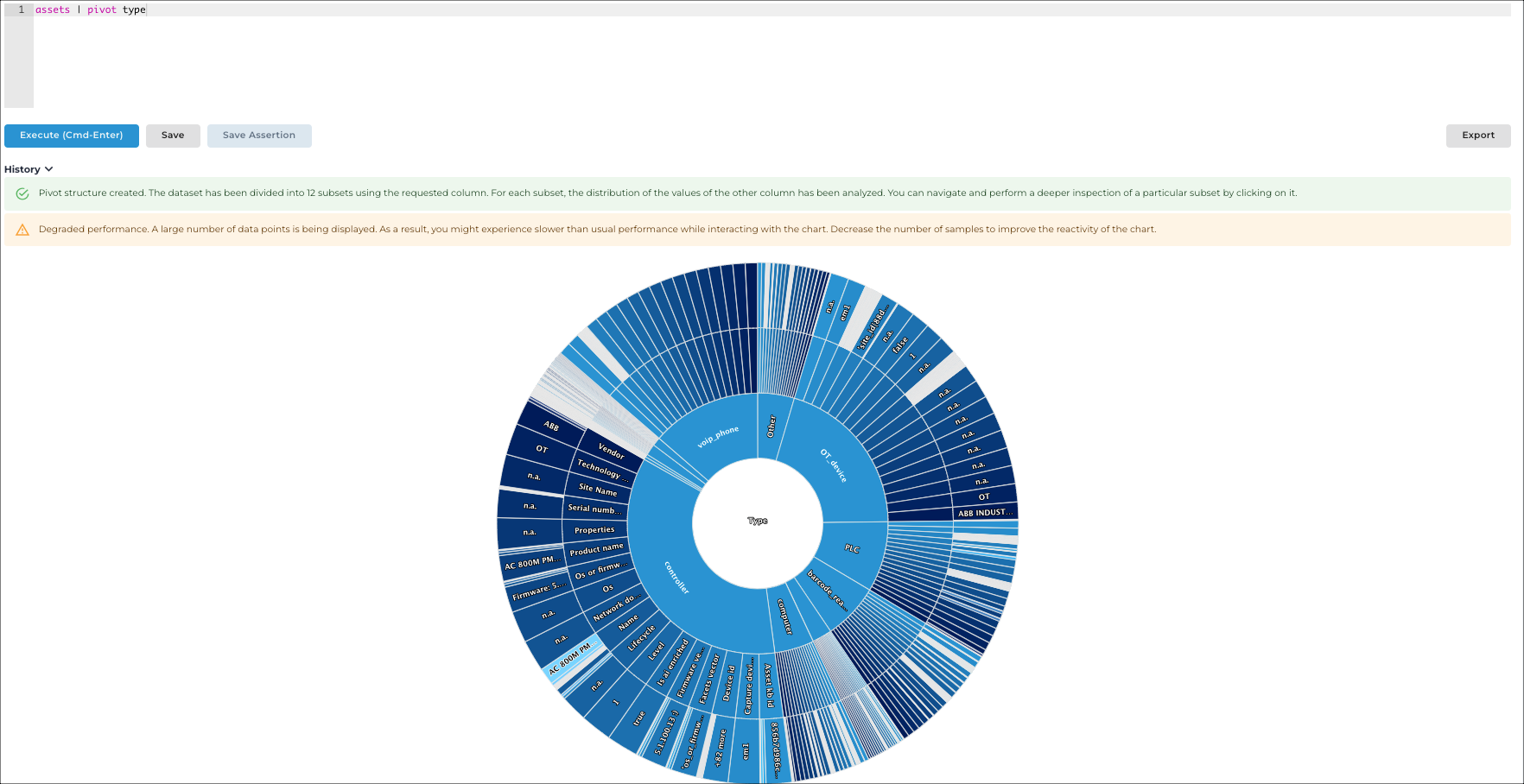This screenshot has height=784, width=1524.
Task: Select the Lifecycle slice
Action: tap(641, 637)
